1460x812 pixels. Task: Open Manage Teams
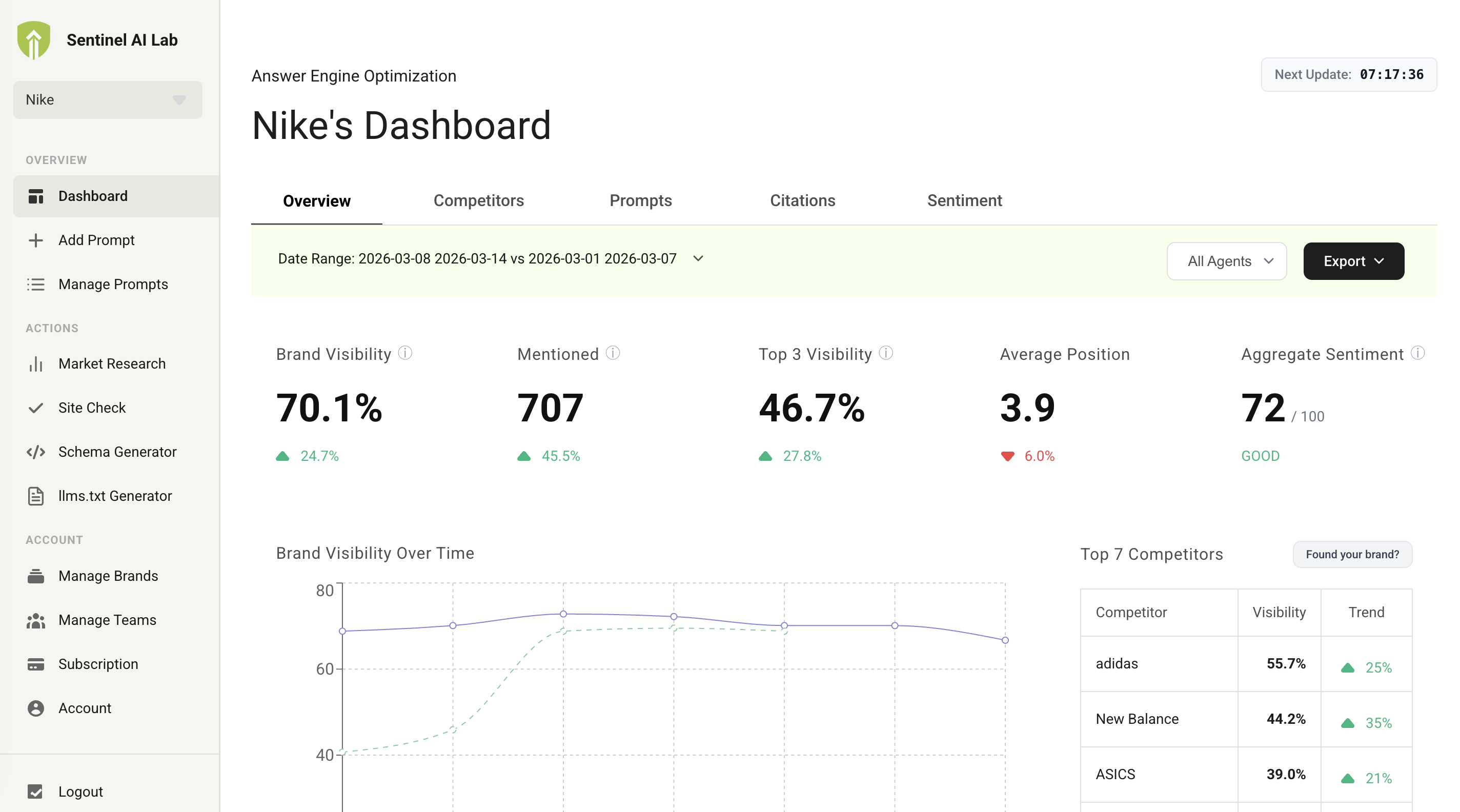tap(107, 620)
